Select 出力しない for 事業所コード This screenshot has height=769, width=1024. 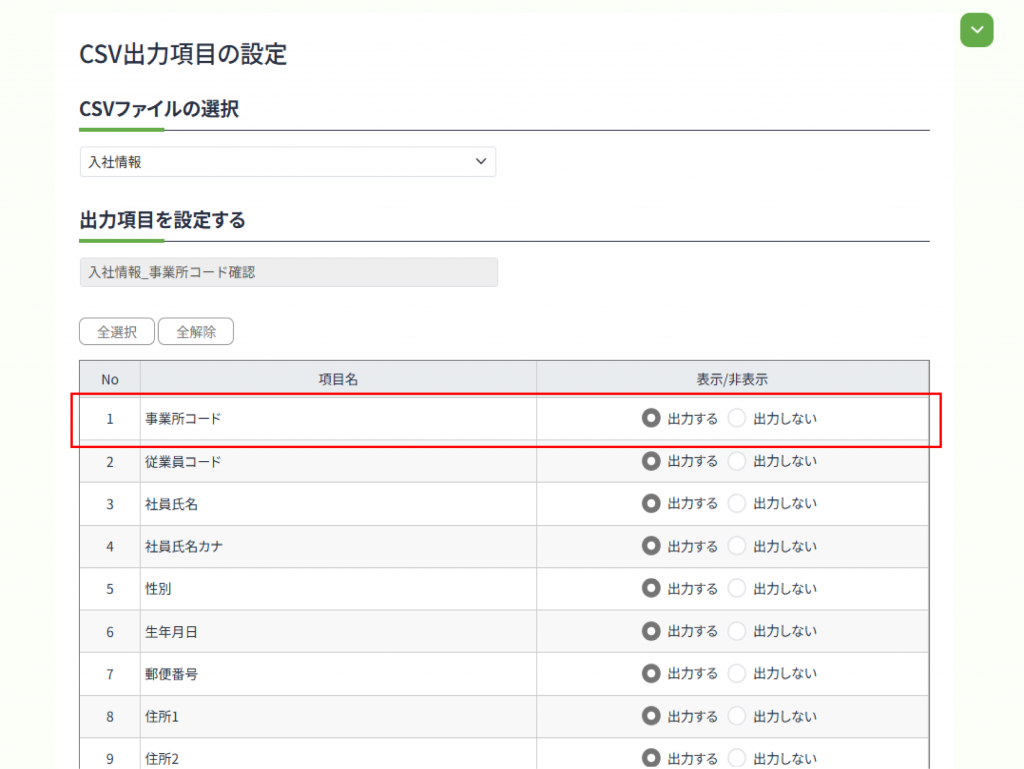[738, 419]
